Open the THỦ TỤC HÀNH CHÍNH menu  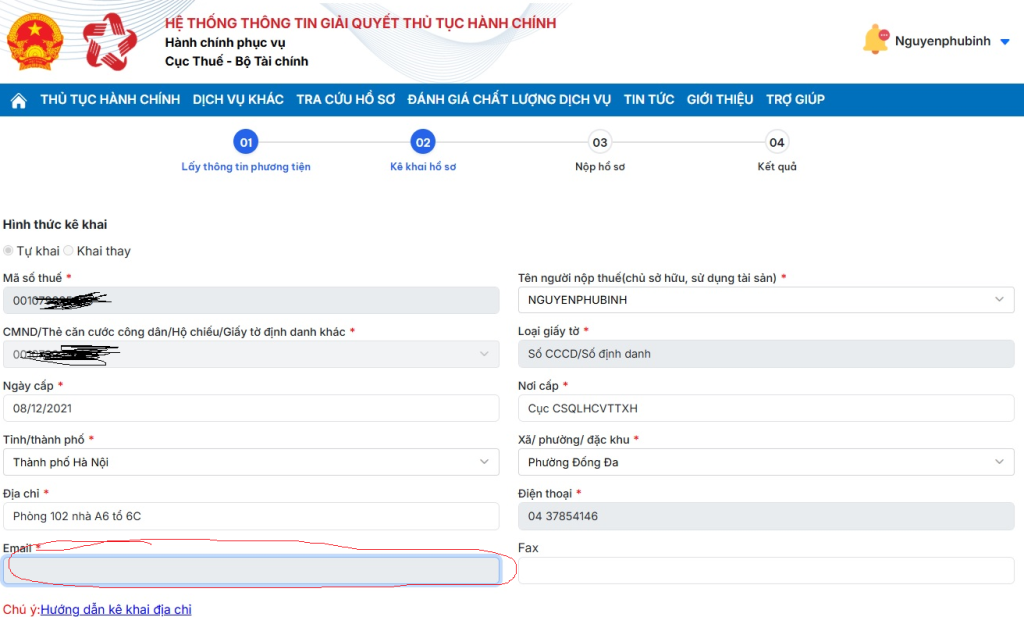[110, 100]
